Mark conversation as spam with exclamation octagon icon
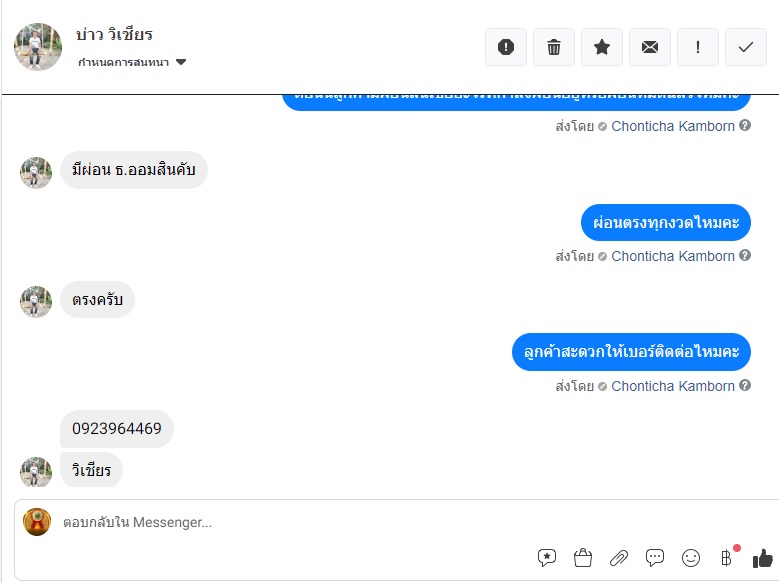The height and width of the screenshot is (583, 779). pyautogui.click(x=506, y=47)
